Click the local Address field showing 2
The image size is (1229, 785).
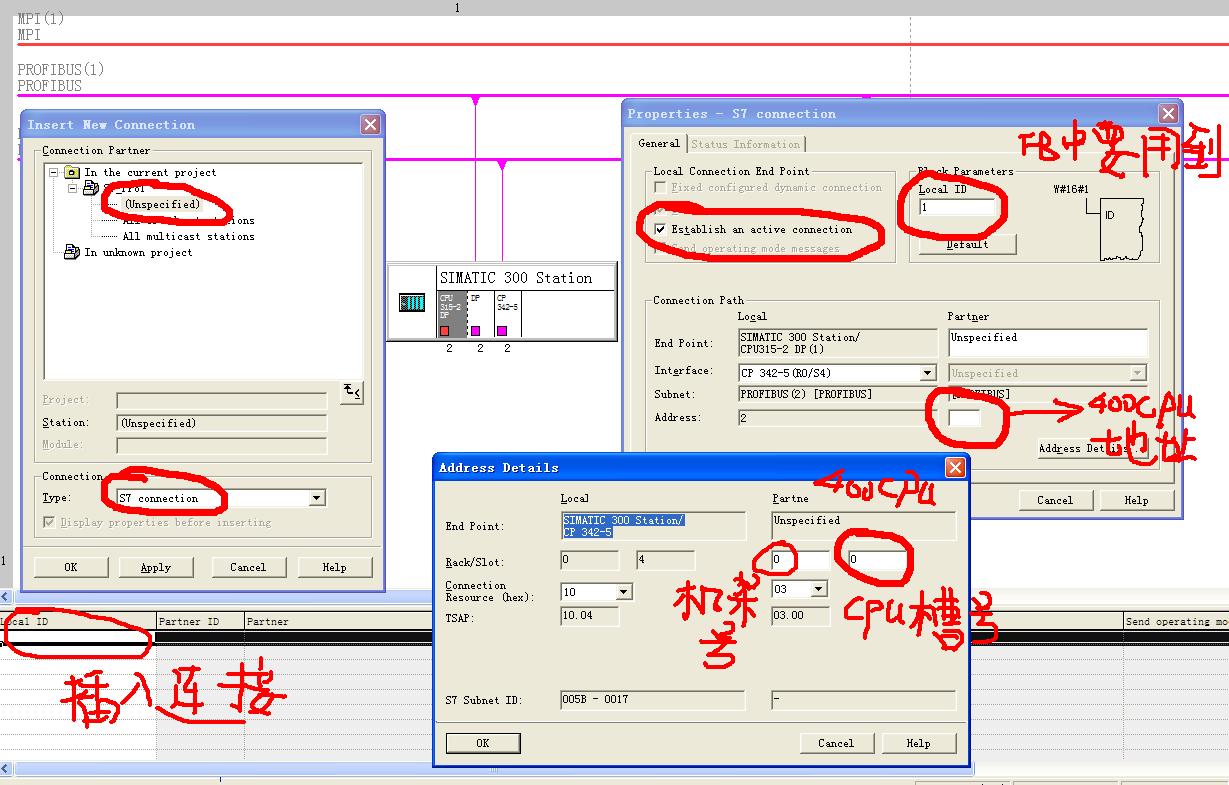coord(836,418)
